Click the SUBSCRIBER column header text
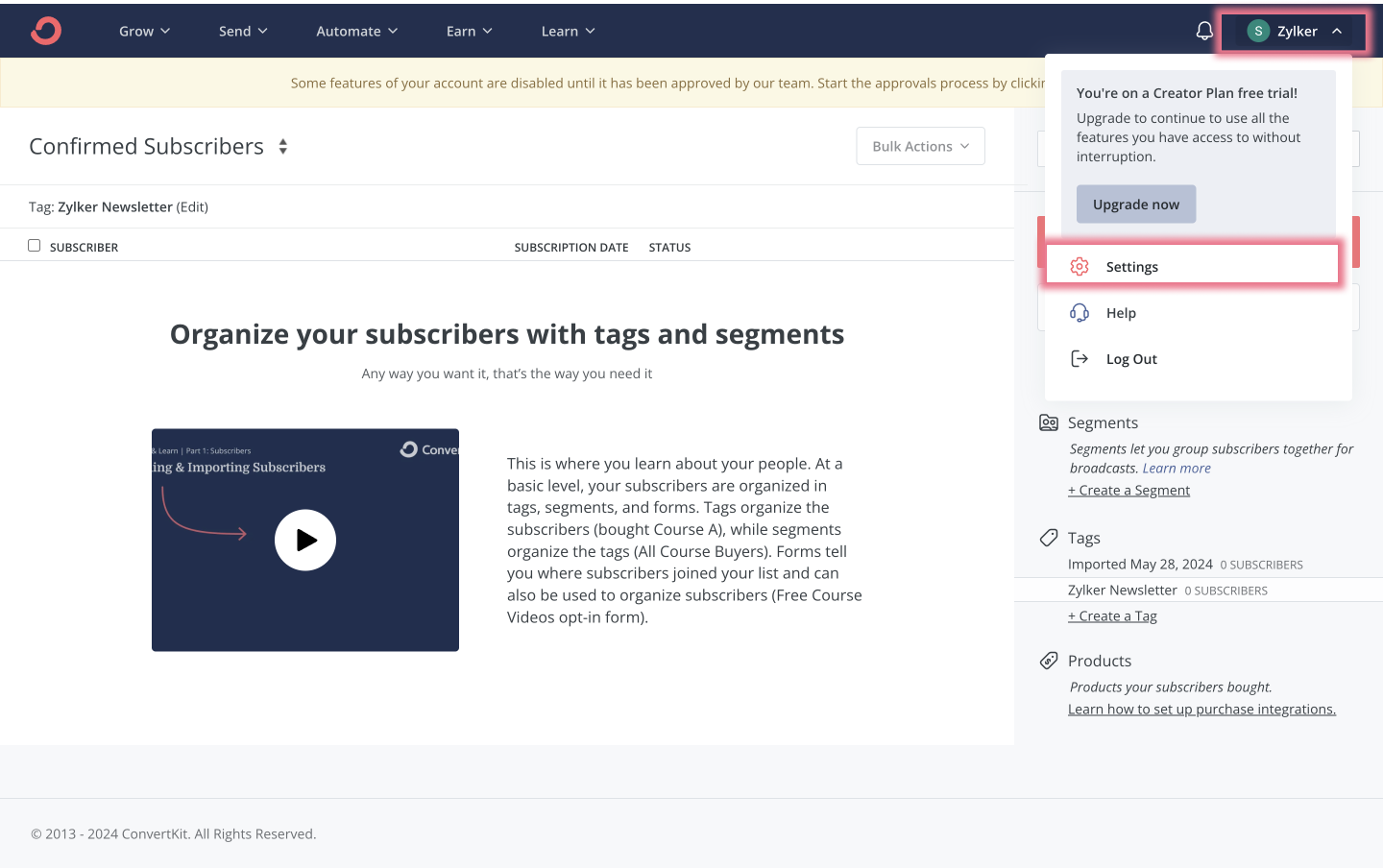1383x868 pixels. point(84,248)
